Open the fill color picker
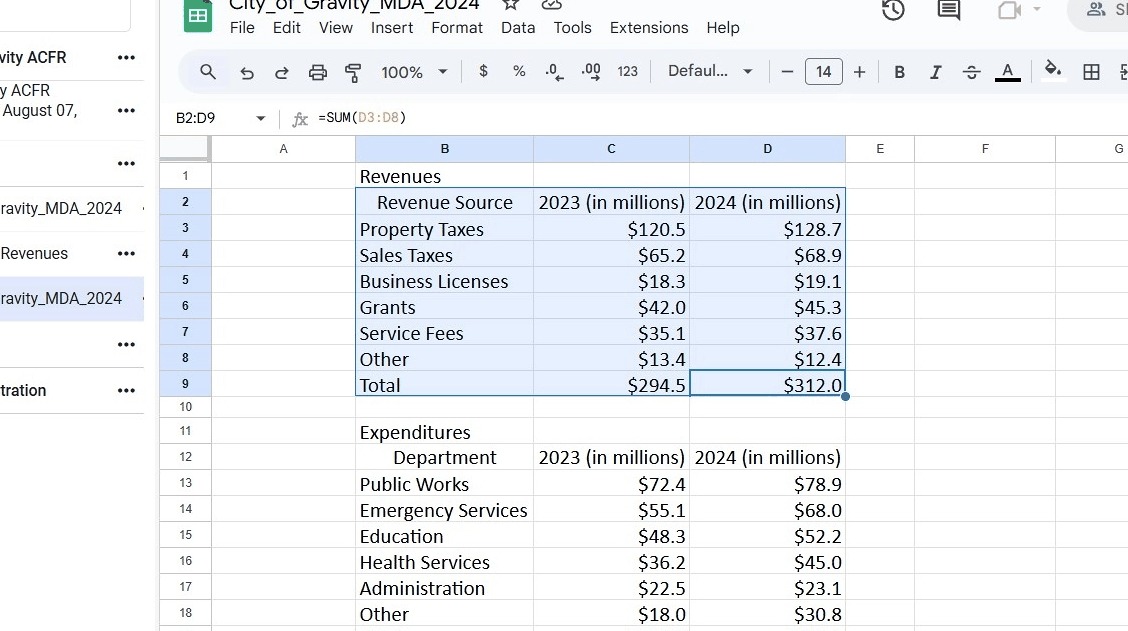Image resolution: width=1128 pixels, height=631 pixels. (x=1052, y=71)
